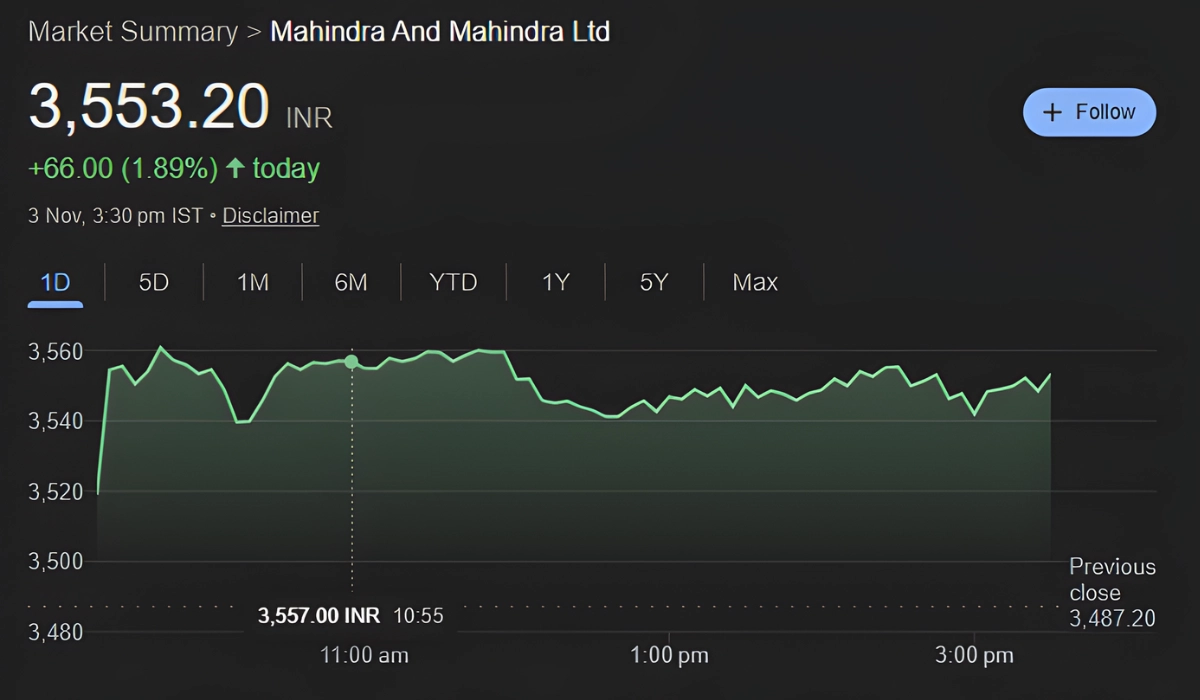
Task: Switch to the 5Y tab
Action: pyautogui.click(x=653, y=283)
